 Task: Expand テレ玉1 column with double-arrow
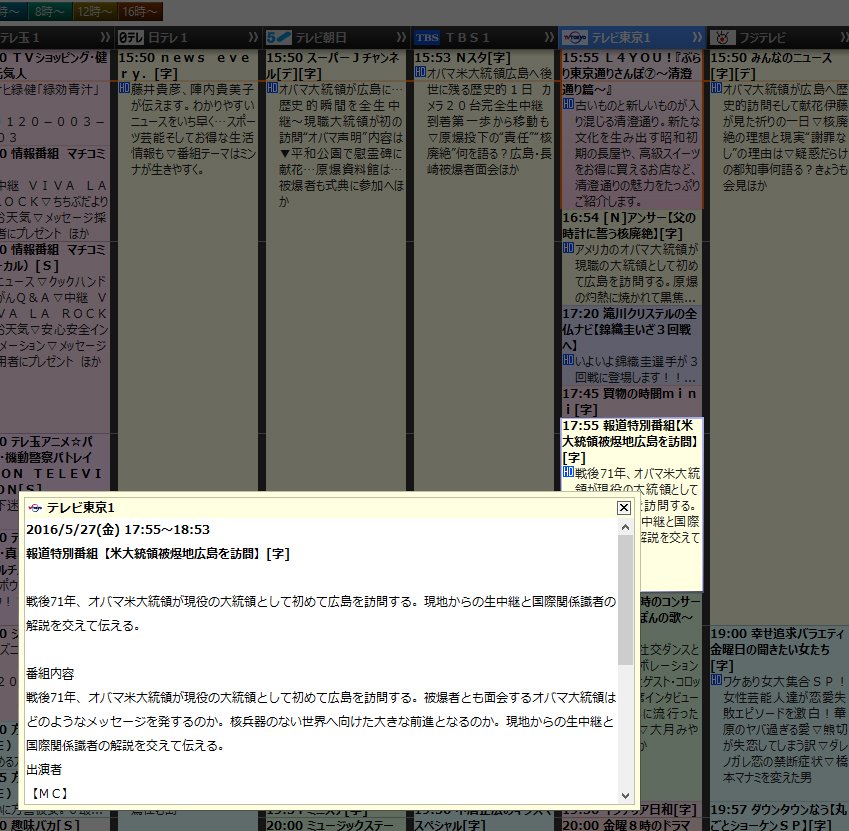[x=106, y=37]
